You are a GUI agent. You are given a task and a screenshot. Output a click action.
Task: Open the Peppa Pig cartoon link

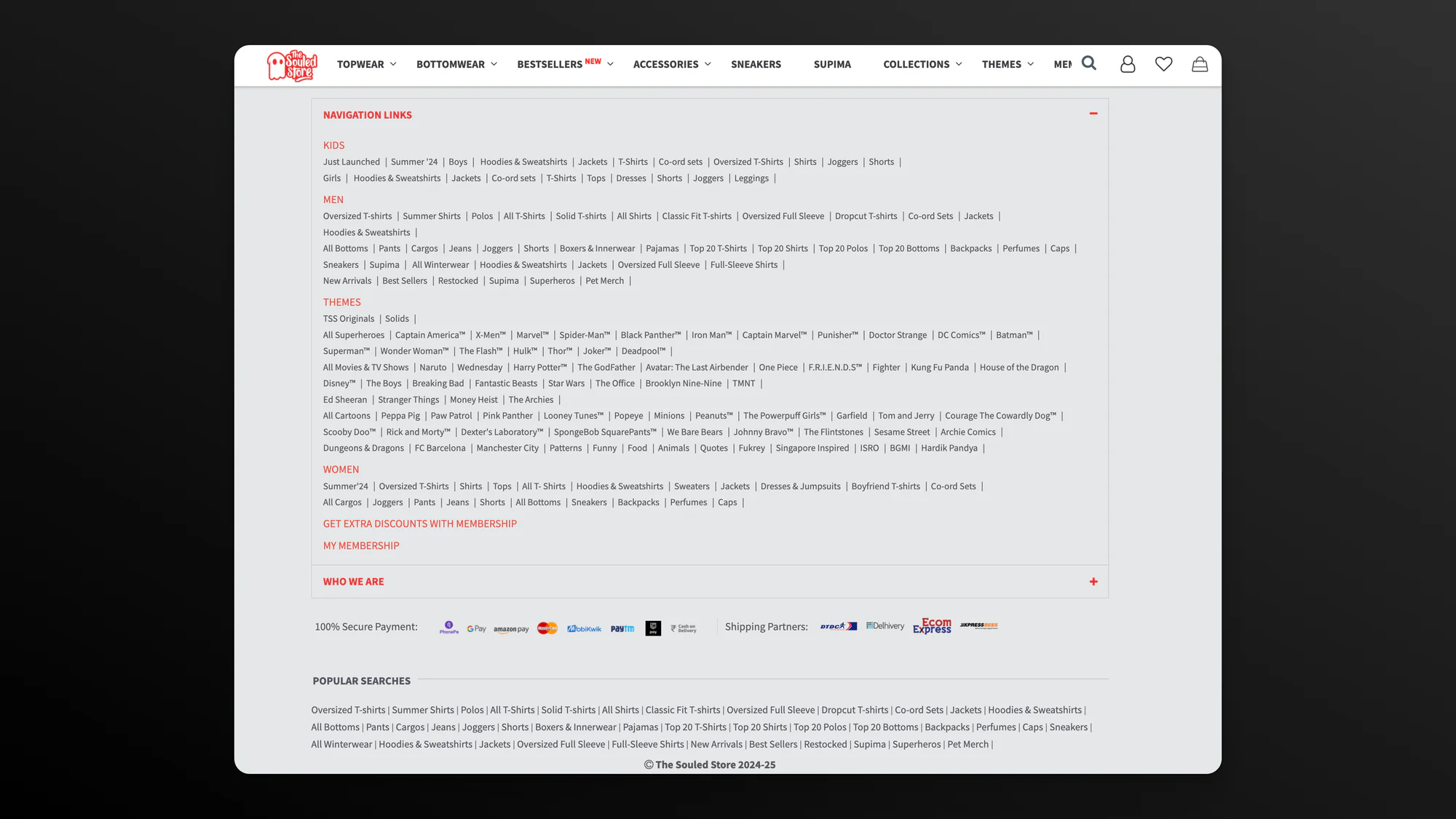click(x=400, y=416)
